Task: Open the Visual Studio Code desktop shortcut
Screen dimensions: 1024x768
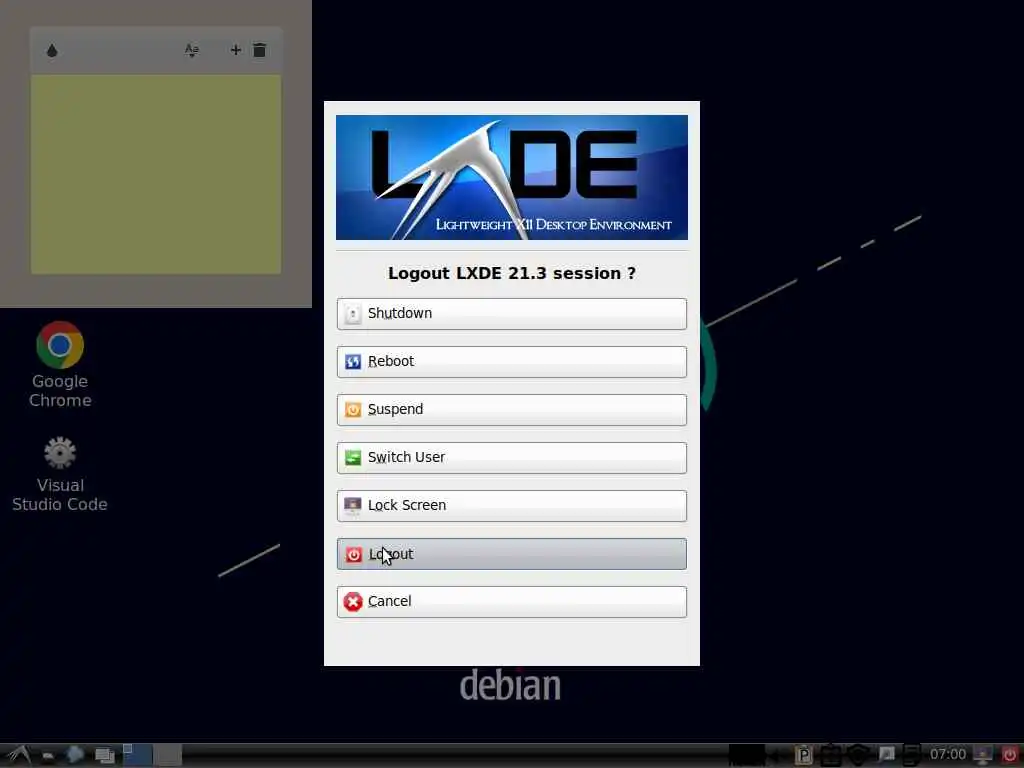Action: coord(60,475)
